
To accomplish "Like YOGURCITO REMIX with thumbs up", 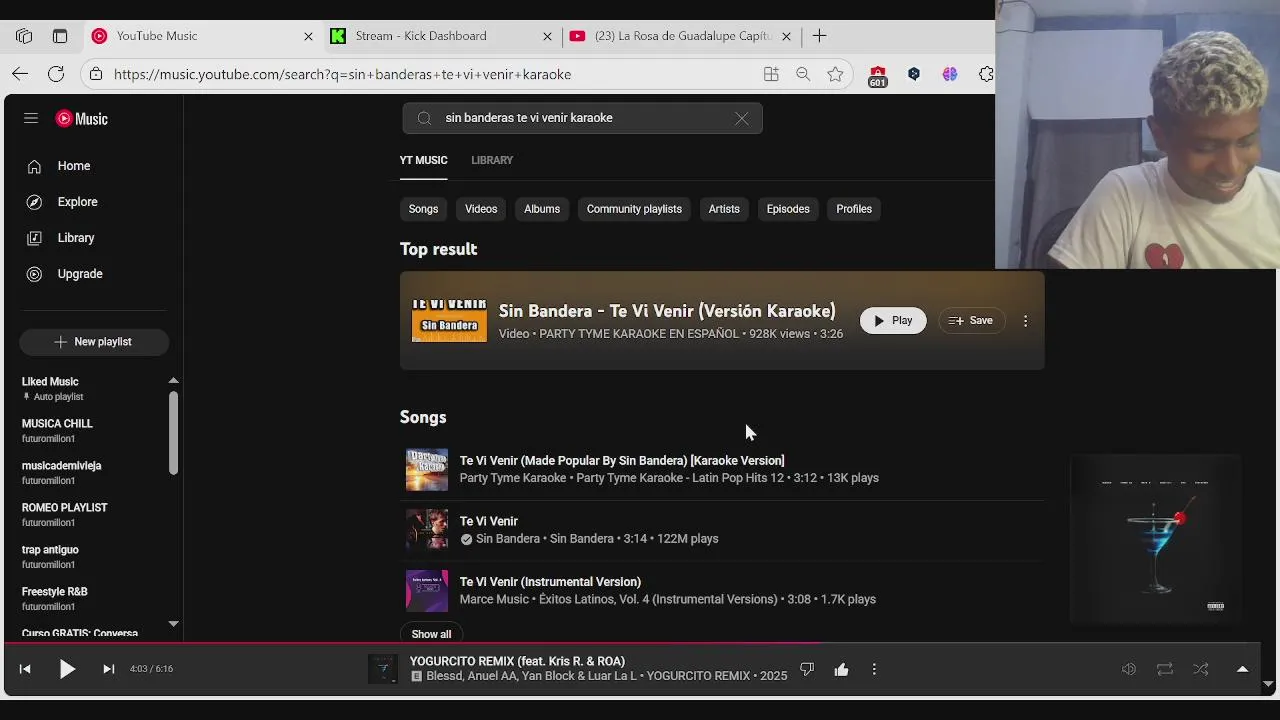I will [841, 669].
